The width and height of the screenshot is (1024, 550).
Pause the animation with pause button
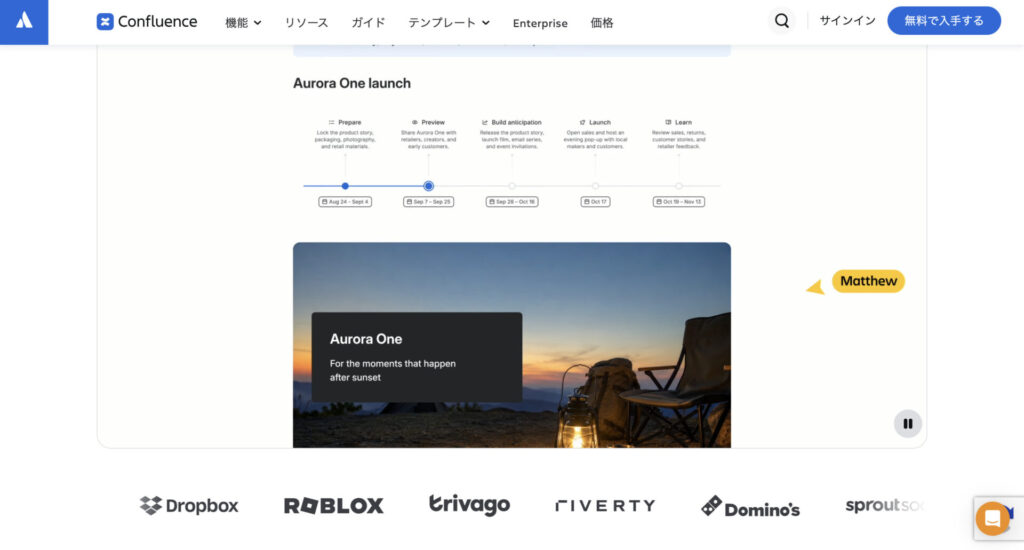coord(908,423)
